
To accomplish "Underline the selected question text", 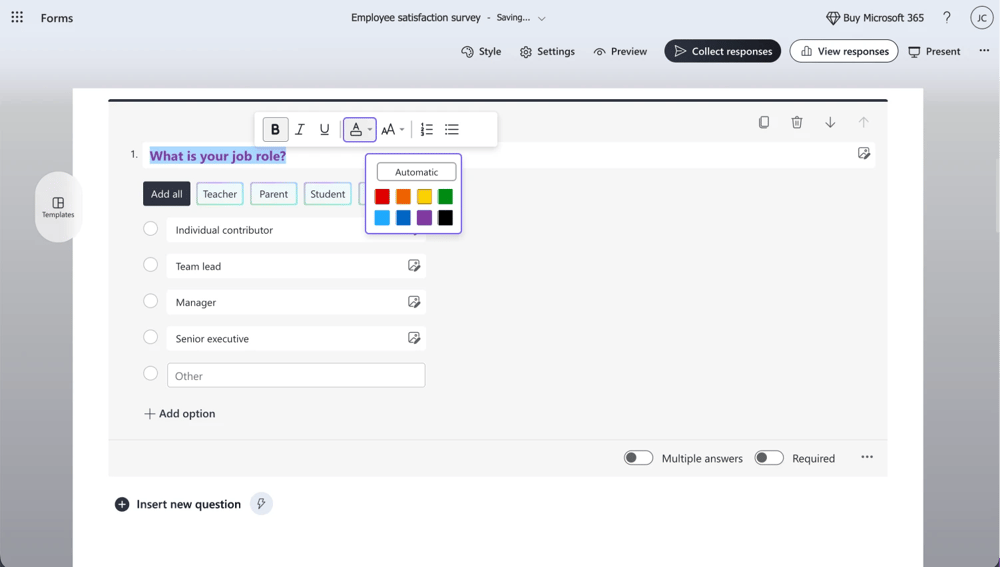I will click(x=324, y=130).
